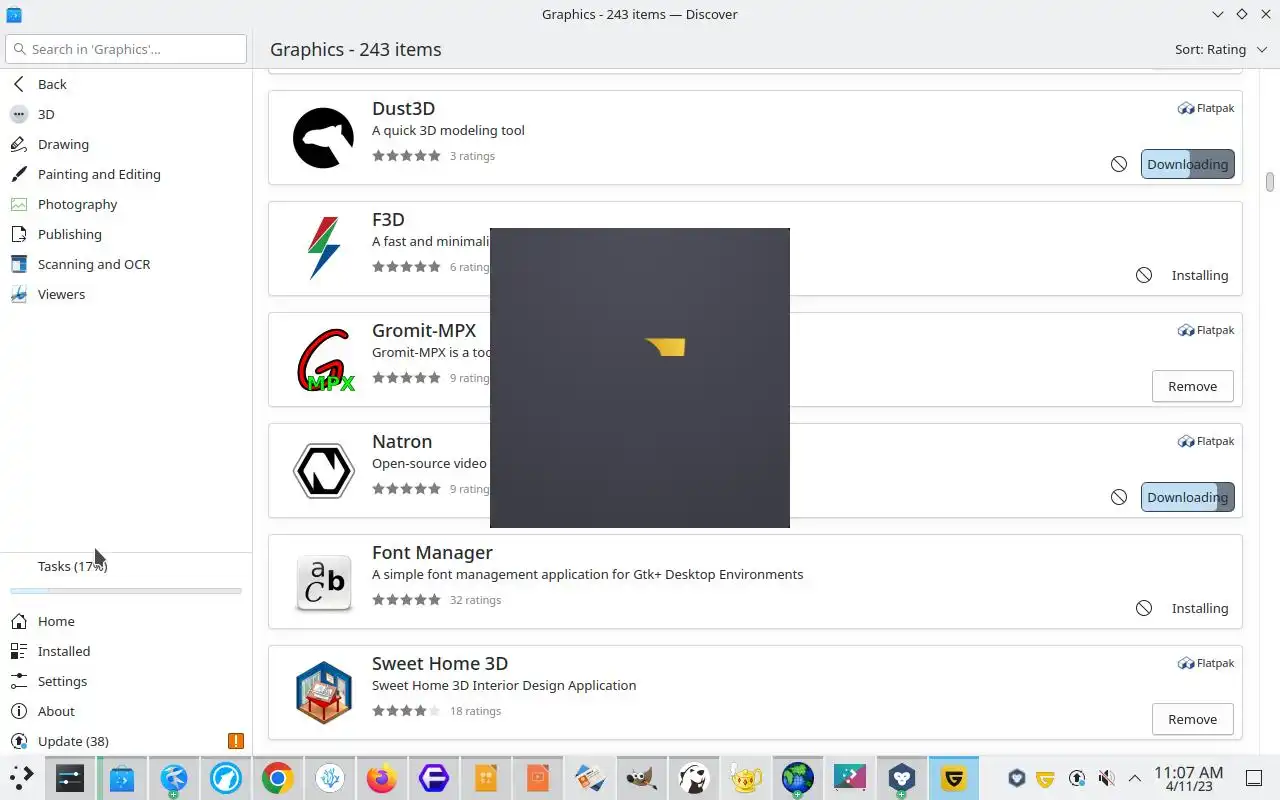Launch Firefox from the taskbar
This screenshot has height=800, width=1280.
[382, 778]
